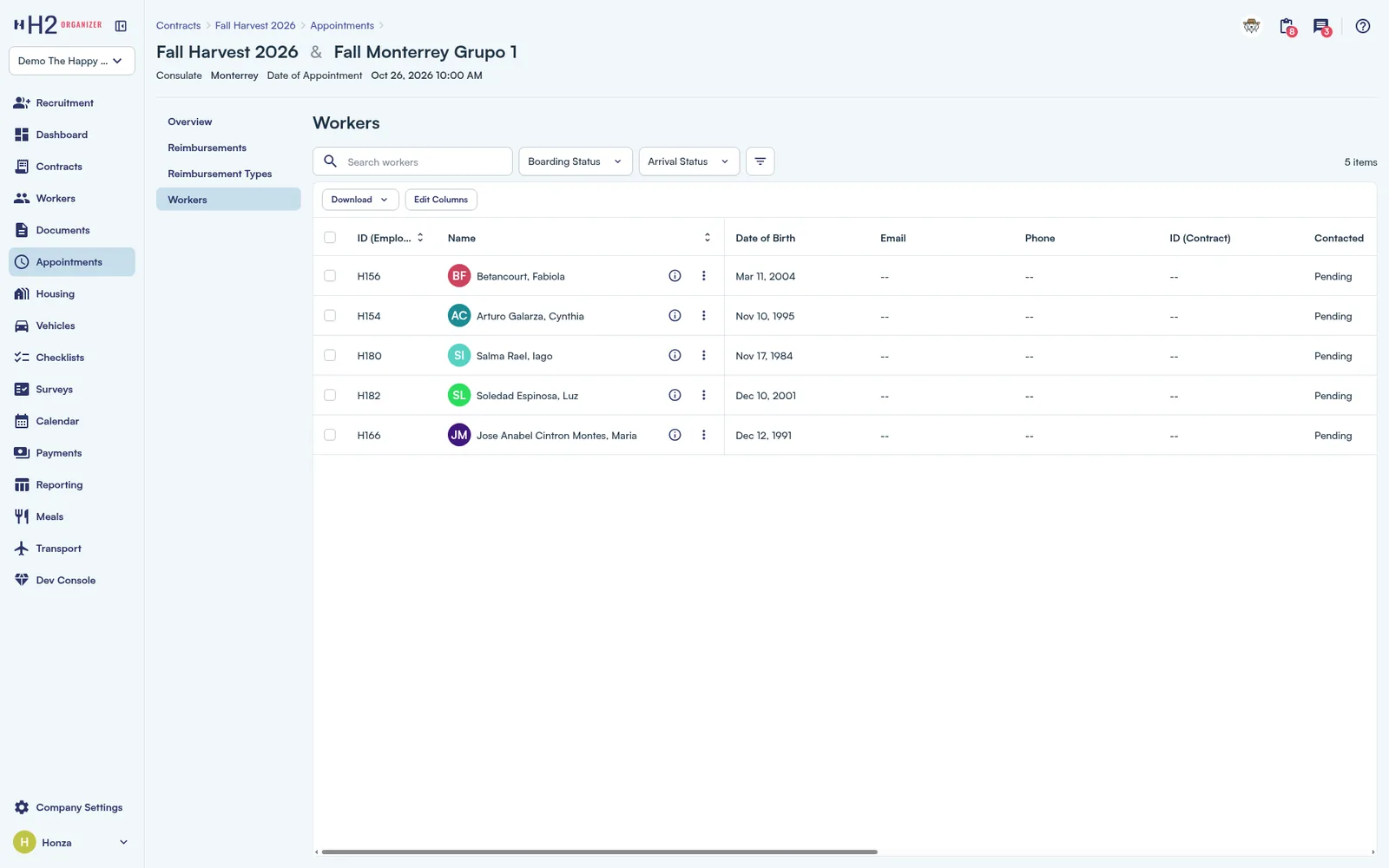Open the Reimbursement Types section

coord(228,174)
